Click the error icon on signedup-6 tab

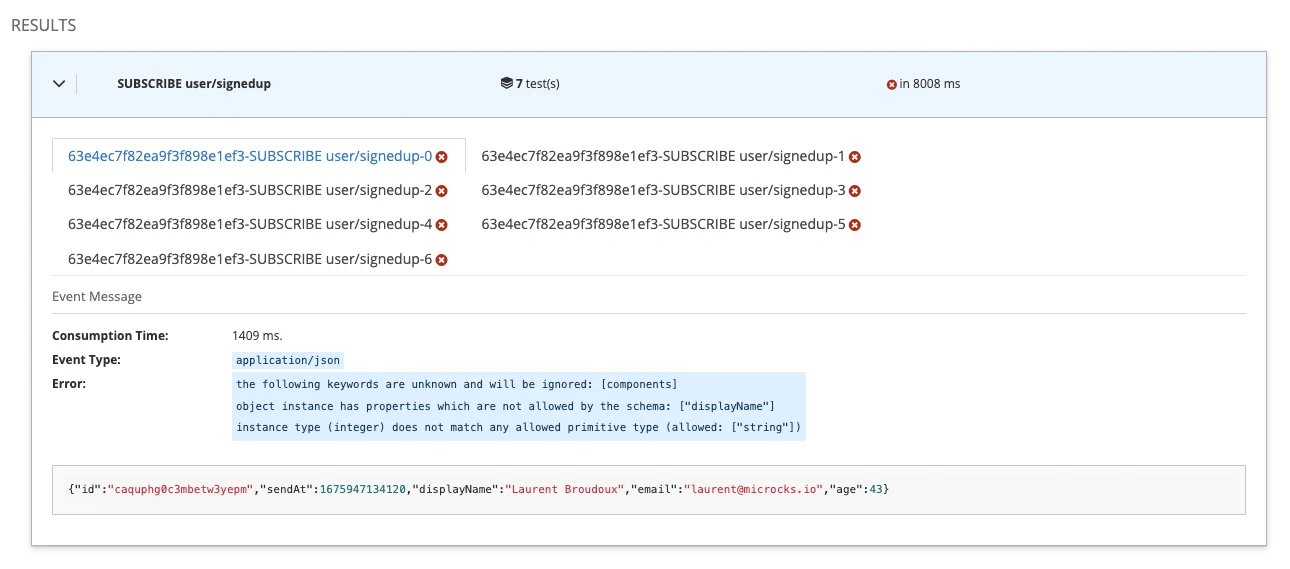pyautogui.click(x=441, y=260)
